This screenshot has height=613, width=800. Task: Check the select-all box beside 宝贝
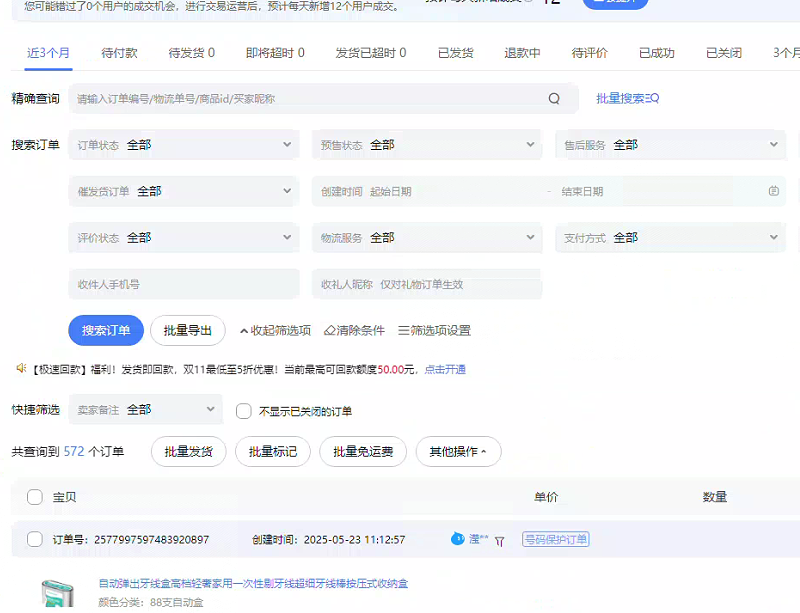coord(35,497)
